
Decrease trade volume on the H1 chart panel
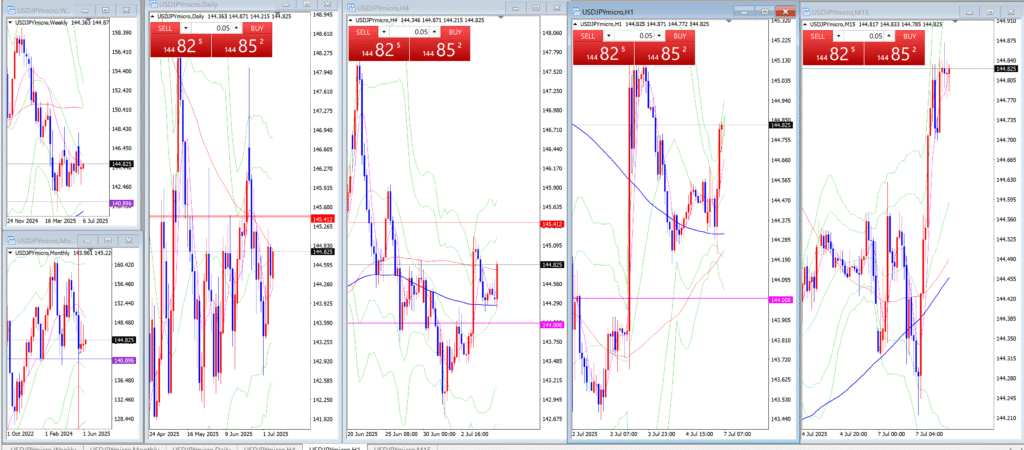[609, 36]
